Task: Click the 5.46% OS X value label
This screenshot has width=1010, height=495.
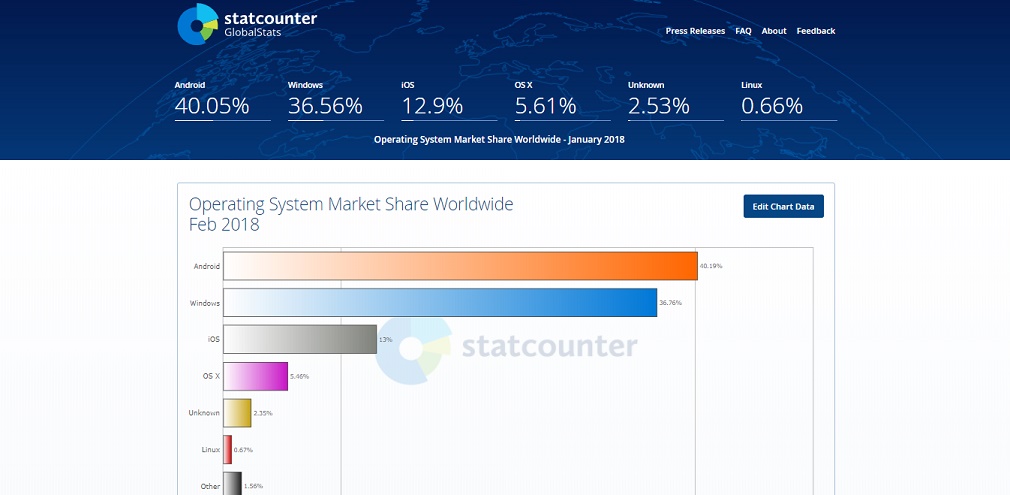Action: click(300, 376)
